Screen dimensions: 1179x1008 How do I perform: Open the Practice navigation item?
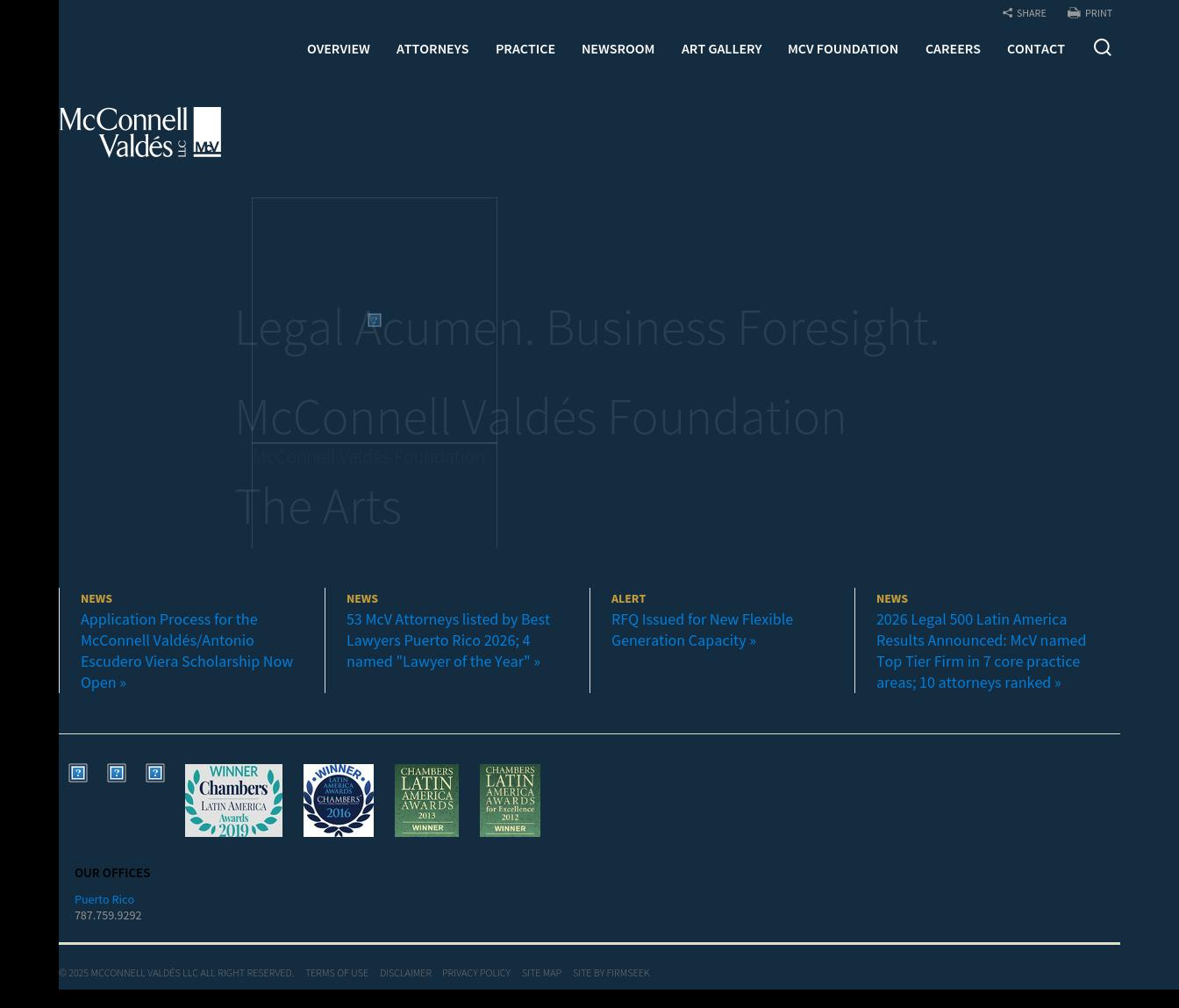[525, 49]
